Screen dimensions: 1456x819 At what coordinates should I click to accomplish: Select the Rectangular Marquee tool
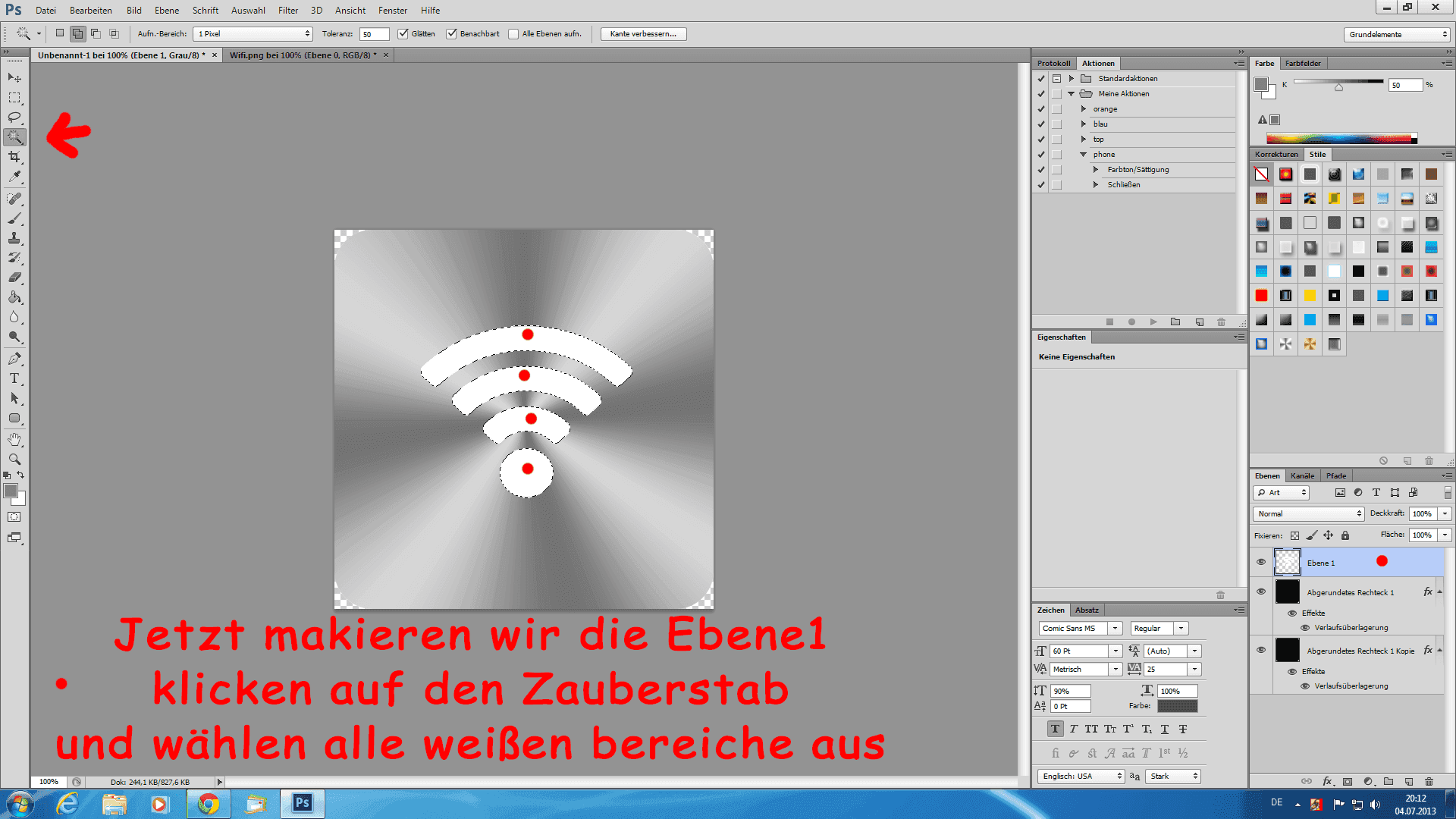(14, 98)
